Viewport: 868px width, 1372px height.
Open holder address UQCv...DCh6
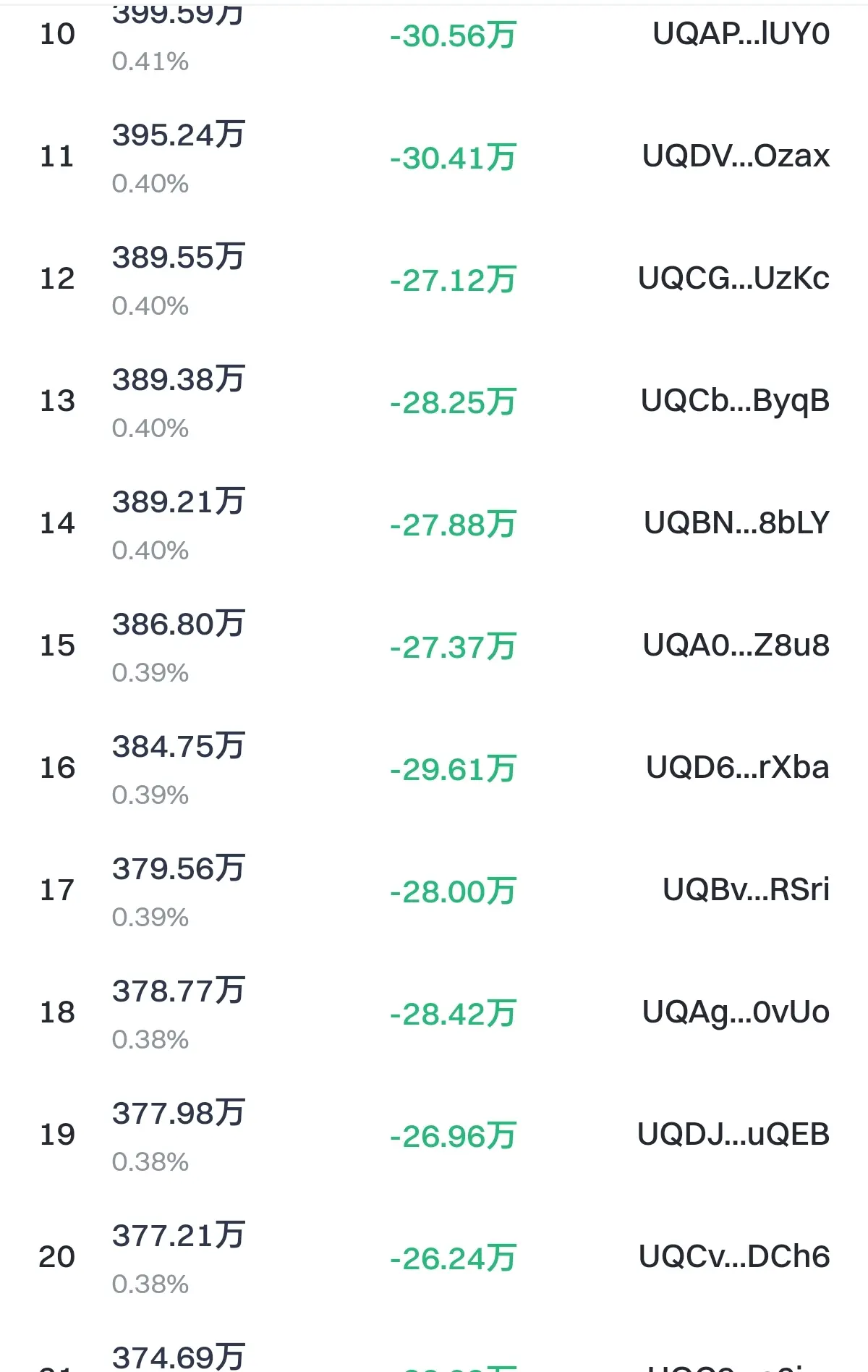point(734,1257)
